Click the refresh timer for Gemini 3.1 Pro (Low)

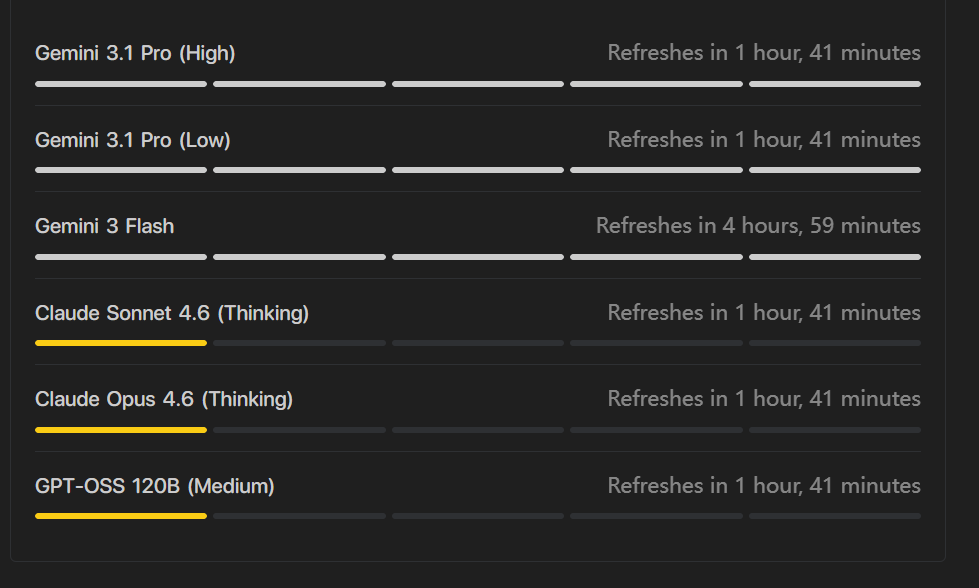click(764, 139)
